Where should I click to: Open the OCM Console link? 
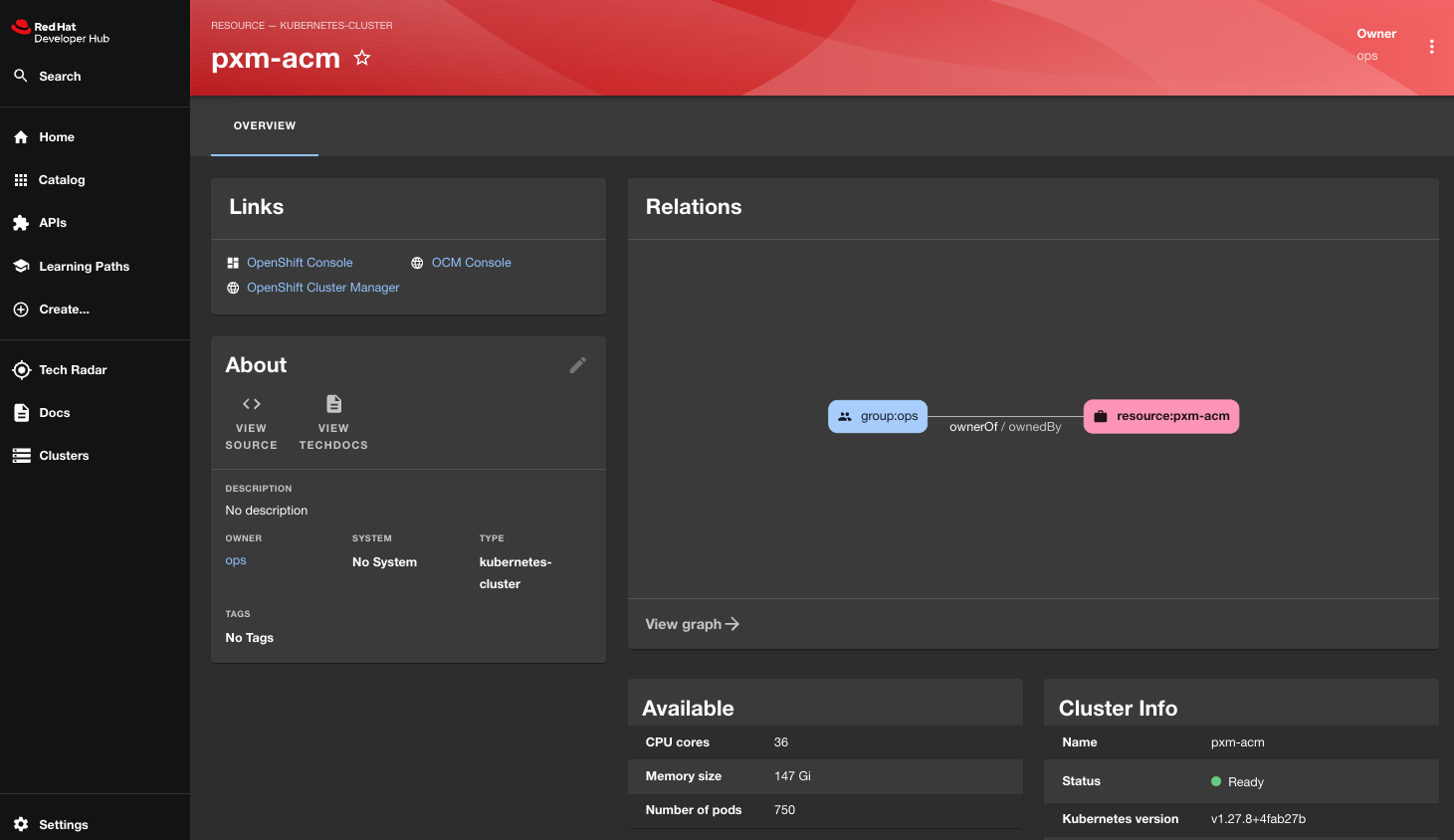click(x=471, y=263)
